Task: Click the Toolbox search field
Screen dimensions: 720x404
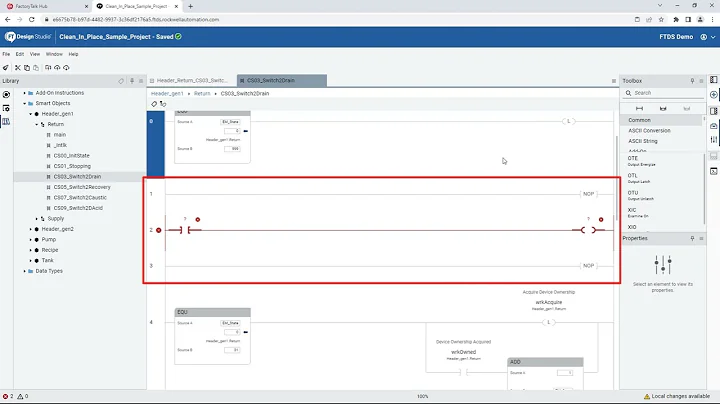Action: [664, 93]
